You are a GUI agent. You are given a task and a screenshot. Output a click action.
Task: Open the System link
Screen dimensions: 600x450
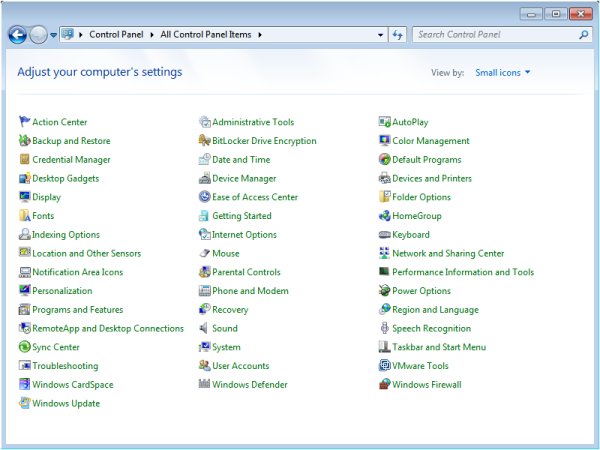226,347
